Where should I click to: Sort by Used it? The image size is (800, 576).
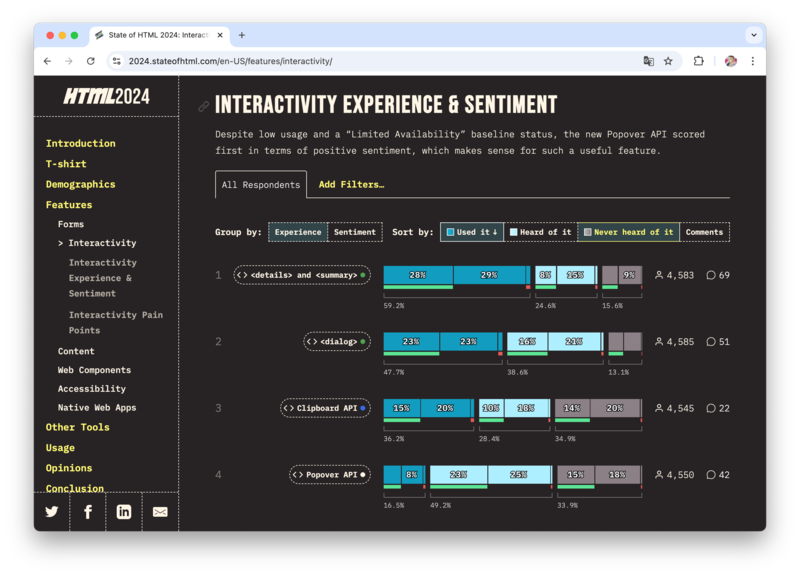[472, 232]
